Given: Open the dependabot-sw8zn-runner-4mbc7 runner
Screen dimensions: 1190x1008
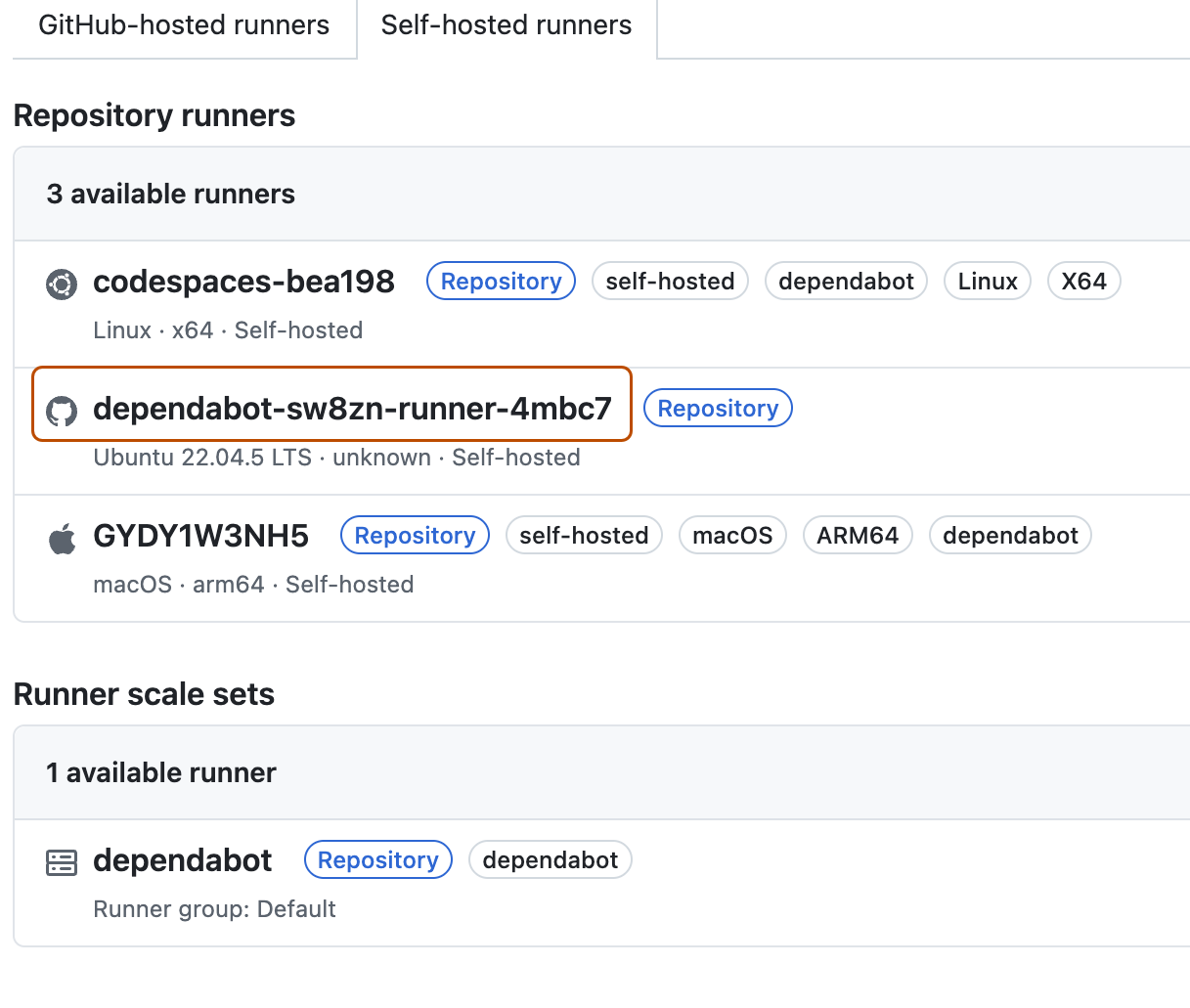Looking at the screenshot, I should coord(352,408).
